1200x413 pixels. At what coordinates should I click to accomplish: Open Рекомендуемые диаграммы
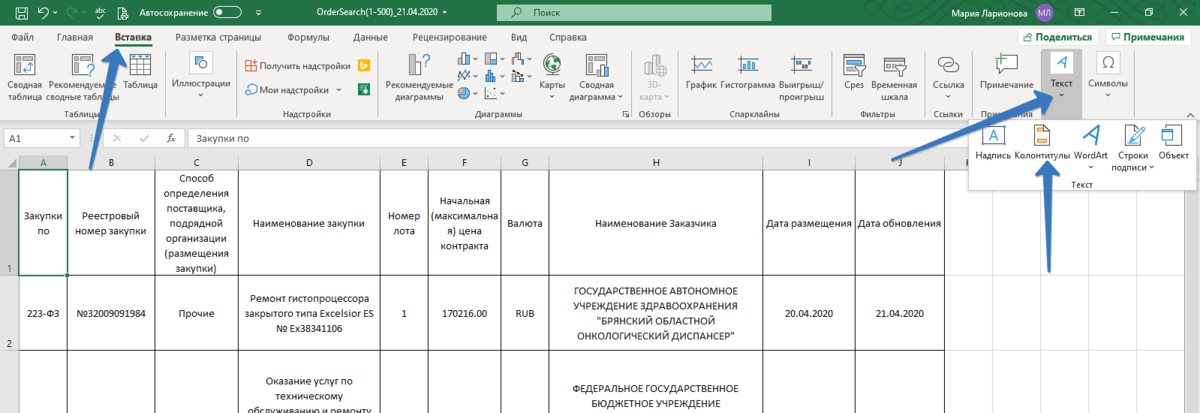click(x=420, y=77)
